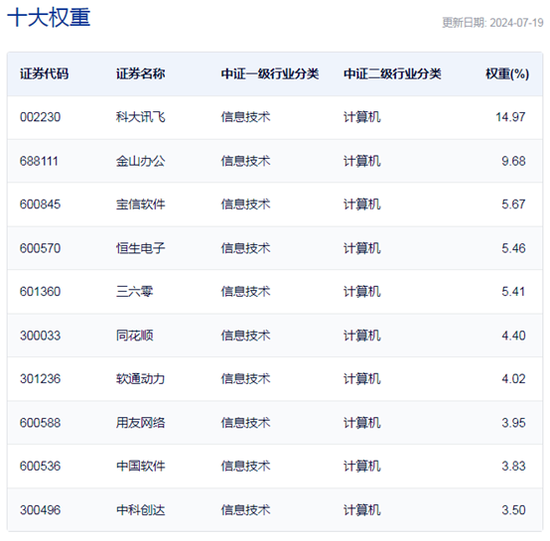
Task: Select the name 科大讯飞
Action: 141,117
